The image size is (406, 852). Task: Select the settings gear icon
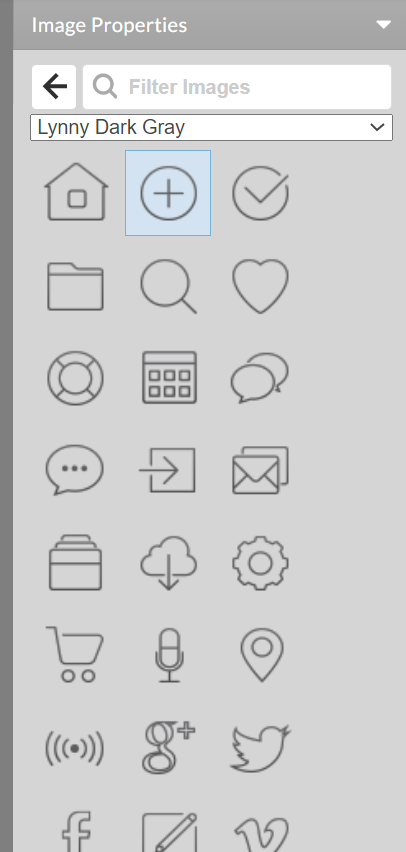[x=260, y=563]
